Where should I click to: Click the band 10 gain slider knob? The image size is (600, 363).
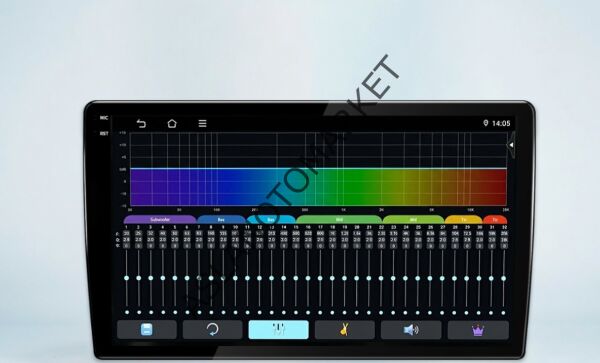[235, 278]
